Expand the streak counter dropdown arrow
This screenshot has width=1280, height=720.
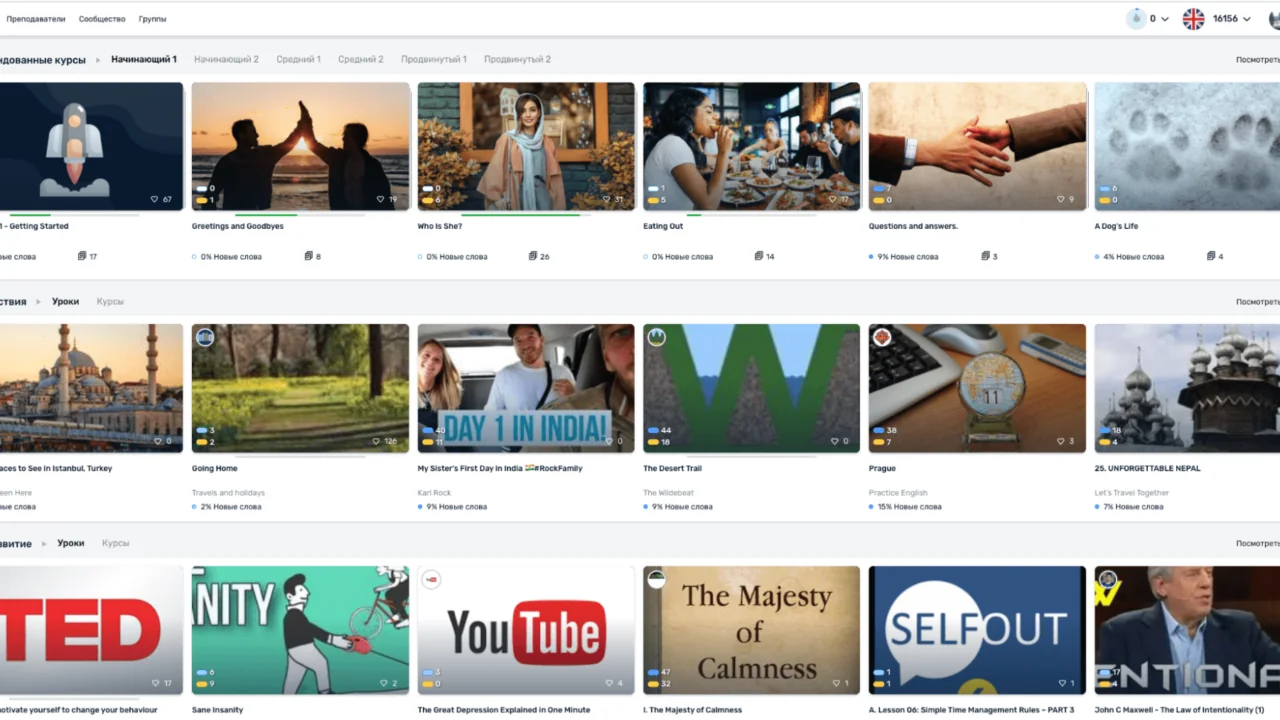point(1165,19)
